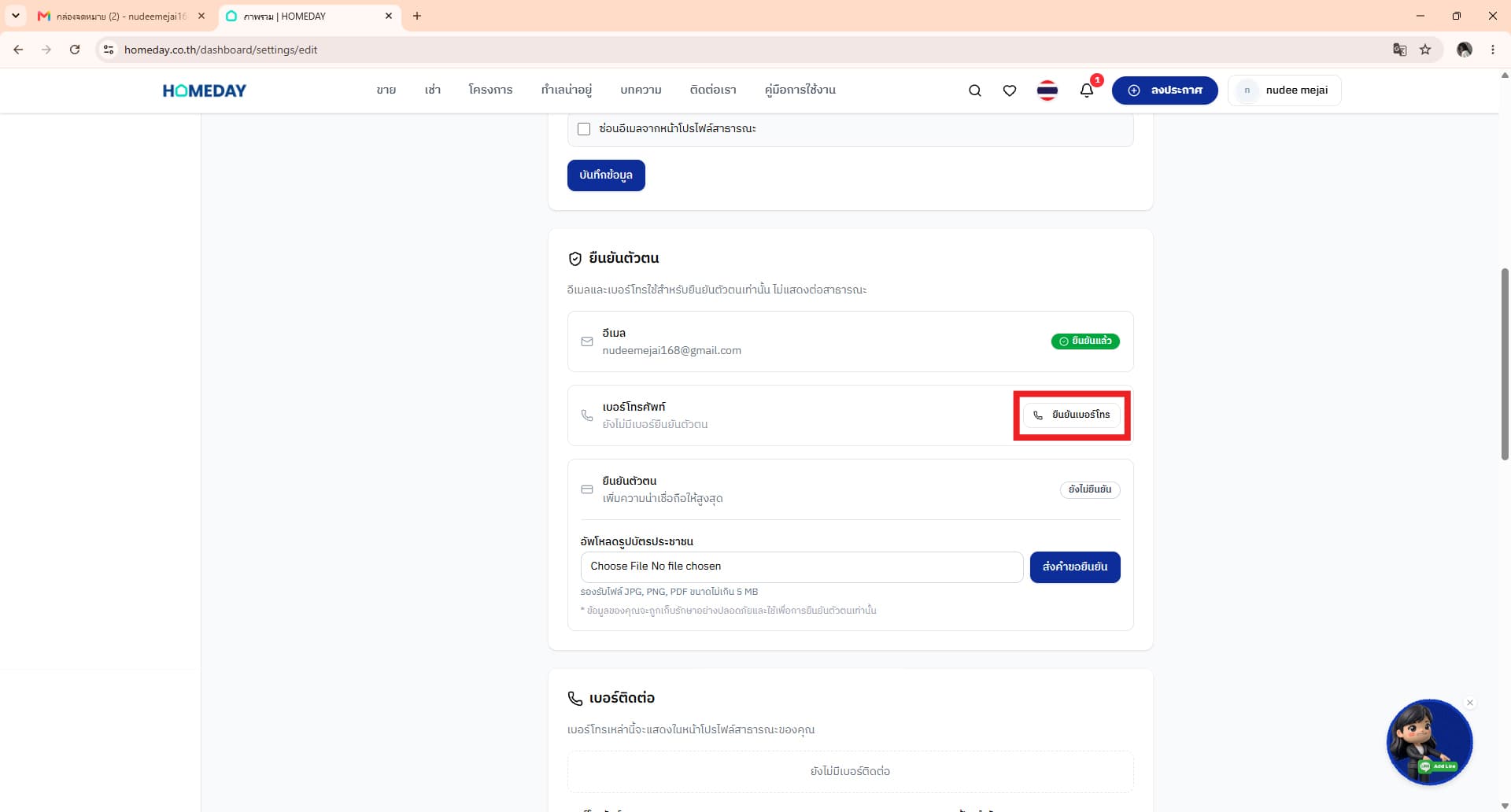
Task: Open notifications bell icon
Action: point(1087,90)
